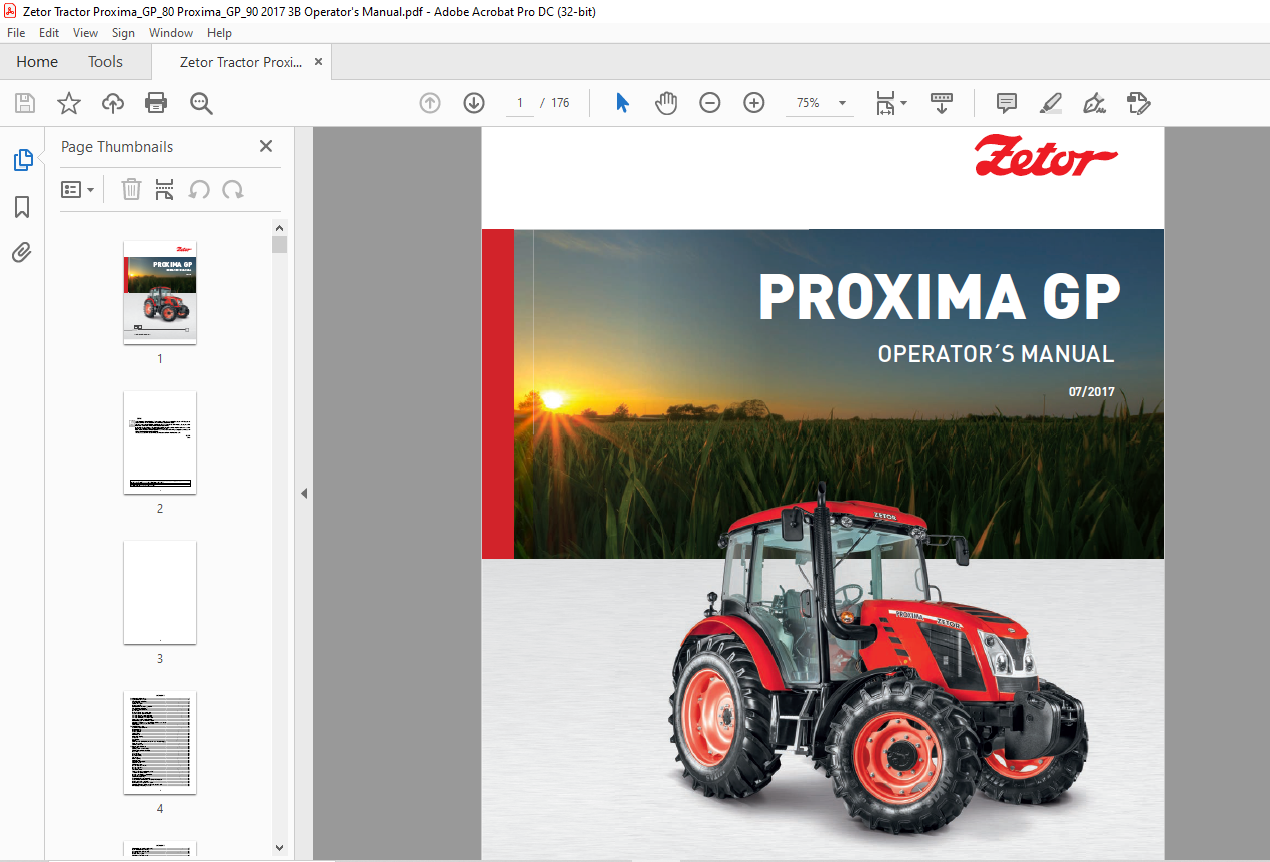
Task: Open the fit page options icon
Action: coord(885,103)
